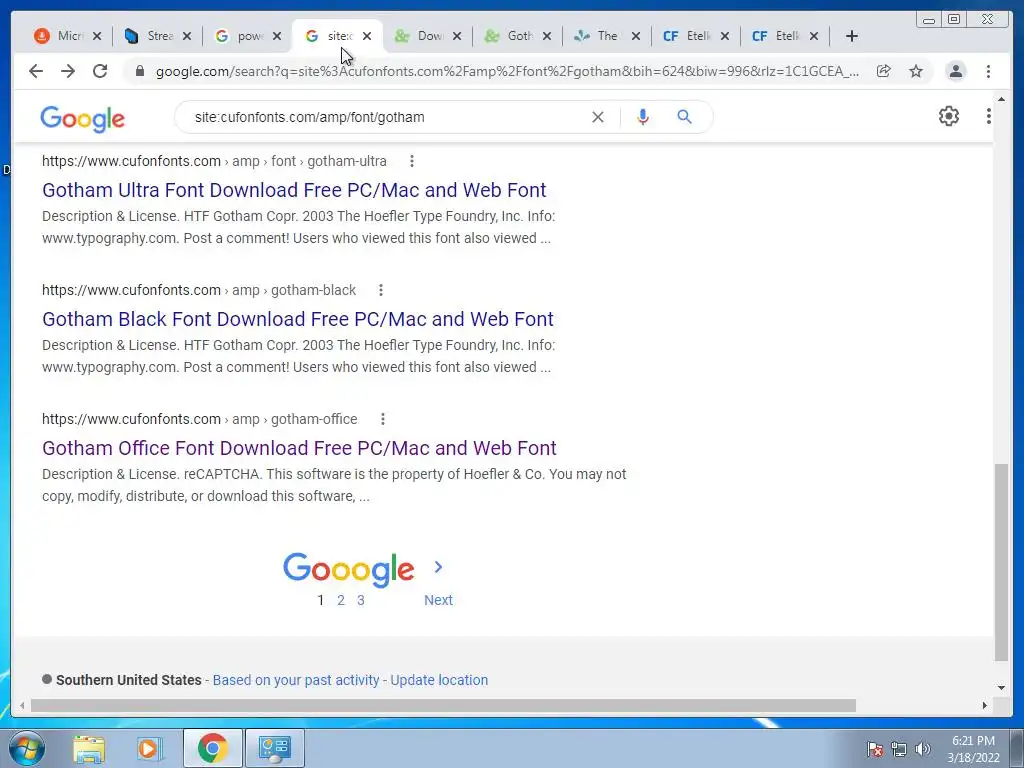Close the active site: search tab
Screen dimensions: 1024x768
(x=367, y=36)
